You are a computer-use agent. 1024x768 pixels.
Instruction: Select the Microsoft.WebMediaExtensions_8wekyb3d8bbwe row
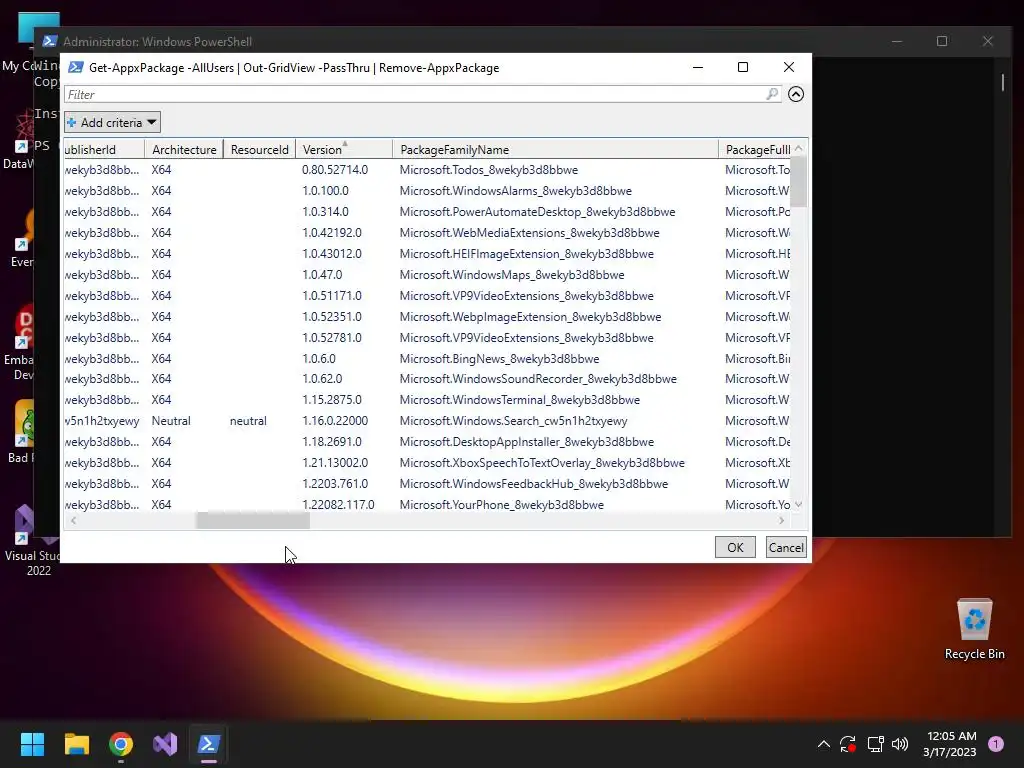coord(427,232)
